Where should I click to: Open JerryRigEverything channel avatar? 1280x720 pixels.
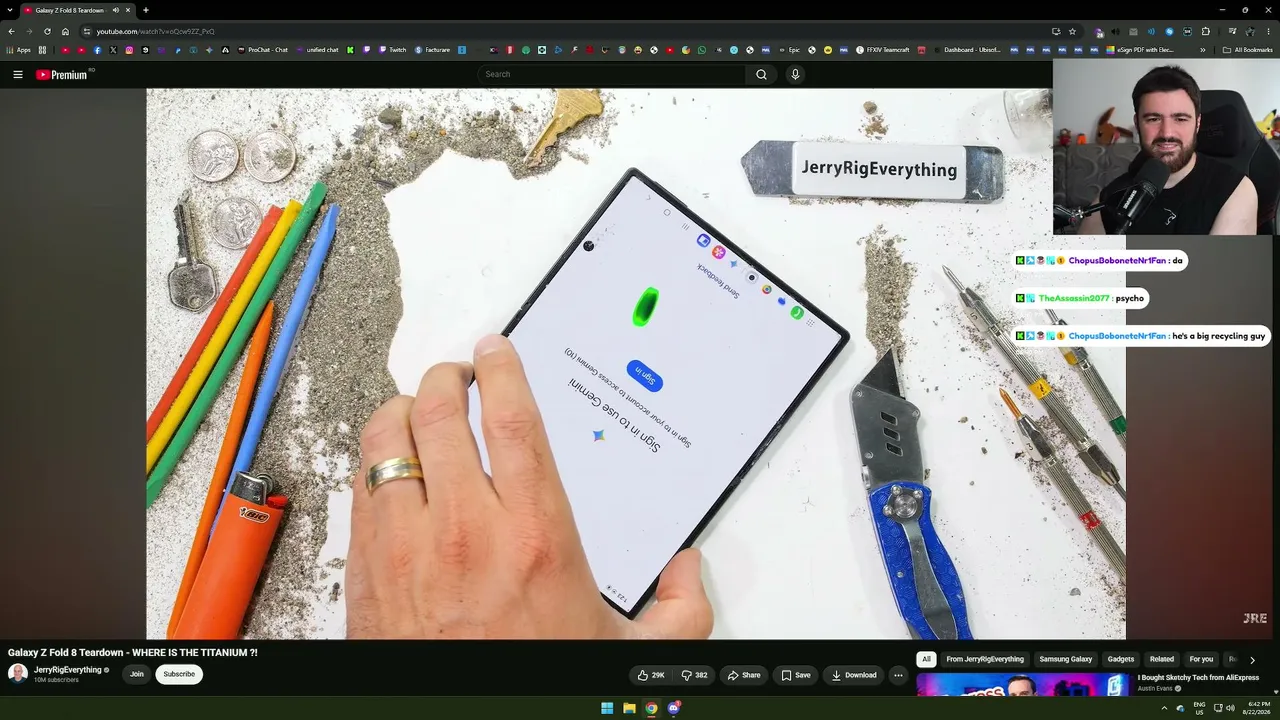[18, 674]
